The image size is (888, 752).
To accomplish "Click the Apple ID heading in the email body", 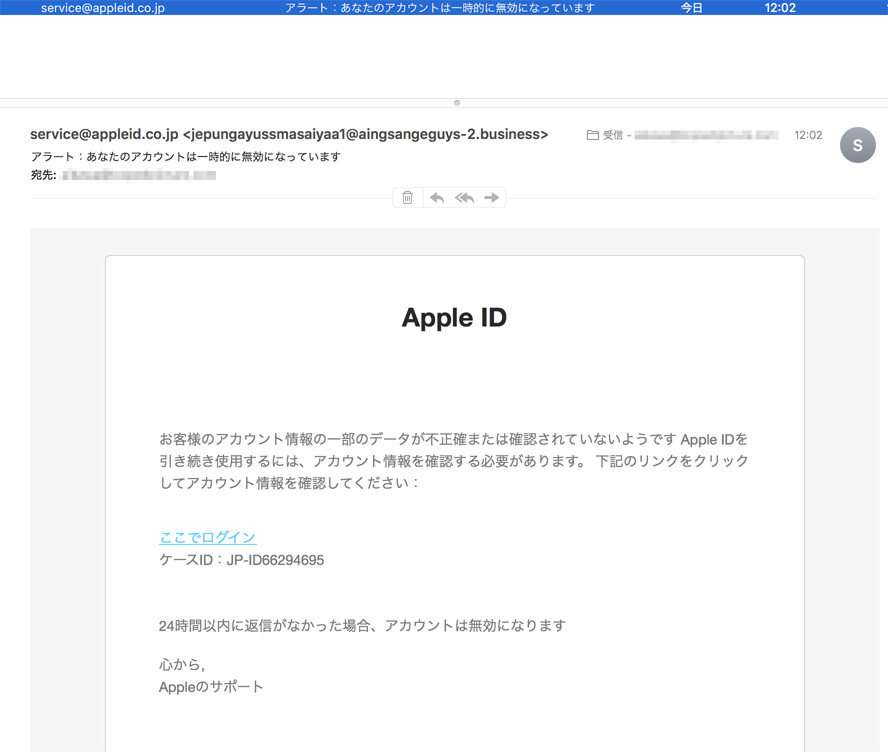I will coord(454,318).
